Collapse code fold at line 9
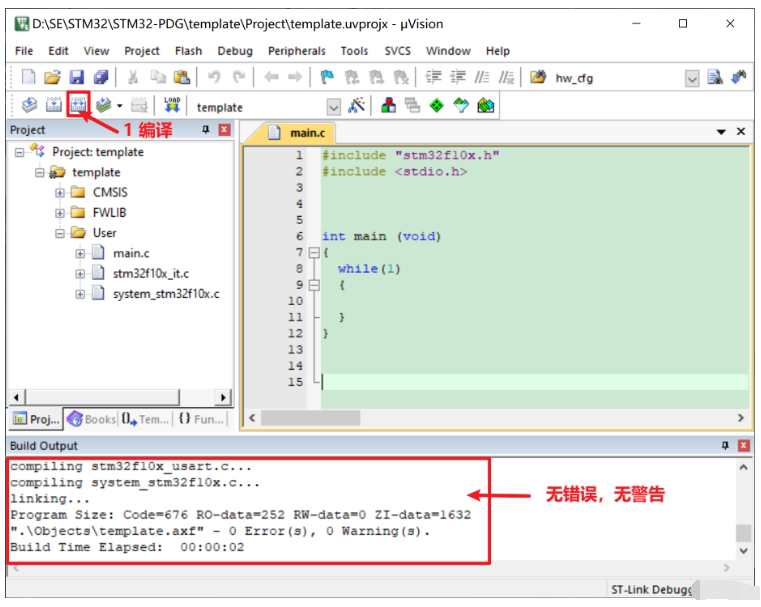The image size is (761, 607). click(314, 285)
